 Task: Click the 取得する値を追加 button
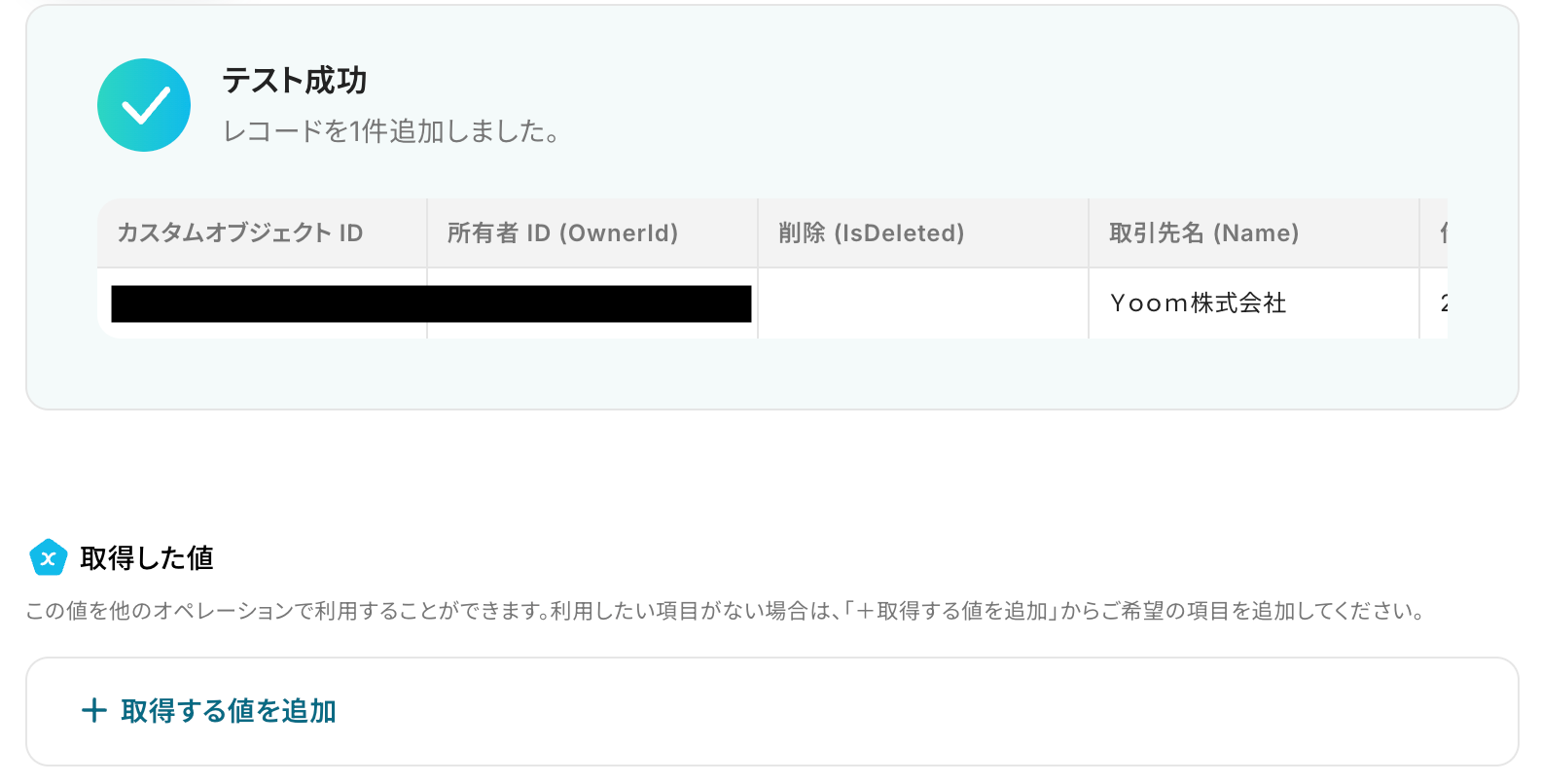point(209,711)
